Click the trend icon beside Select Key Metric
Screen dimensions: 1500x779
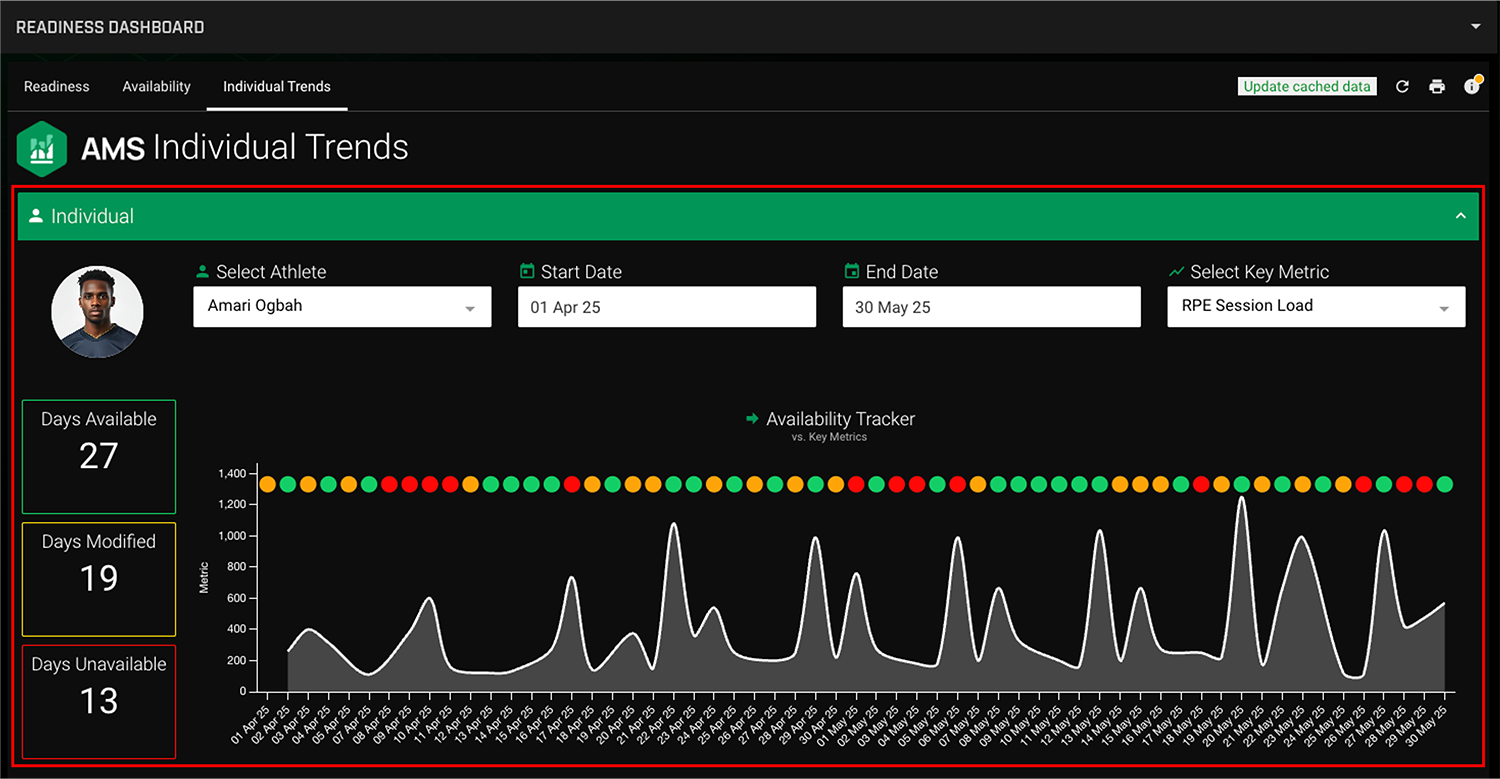click(x=1176, y=270)
